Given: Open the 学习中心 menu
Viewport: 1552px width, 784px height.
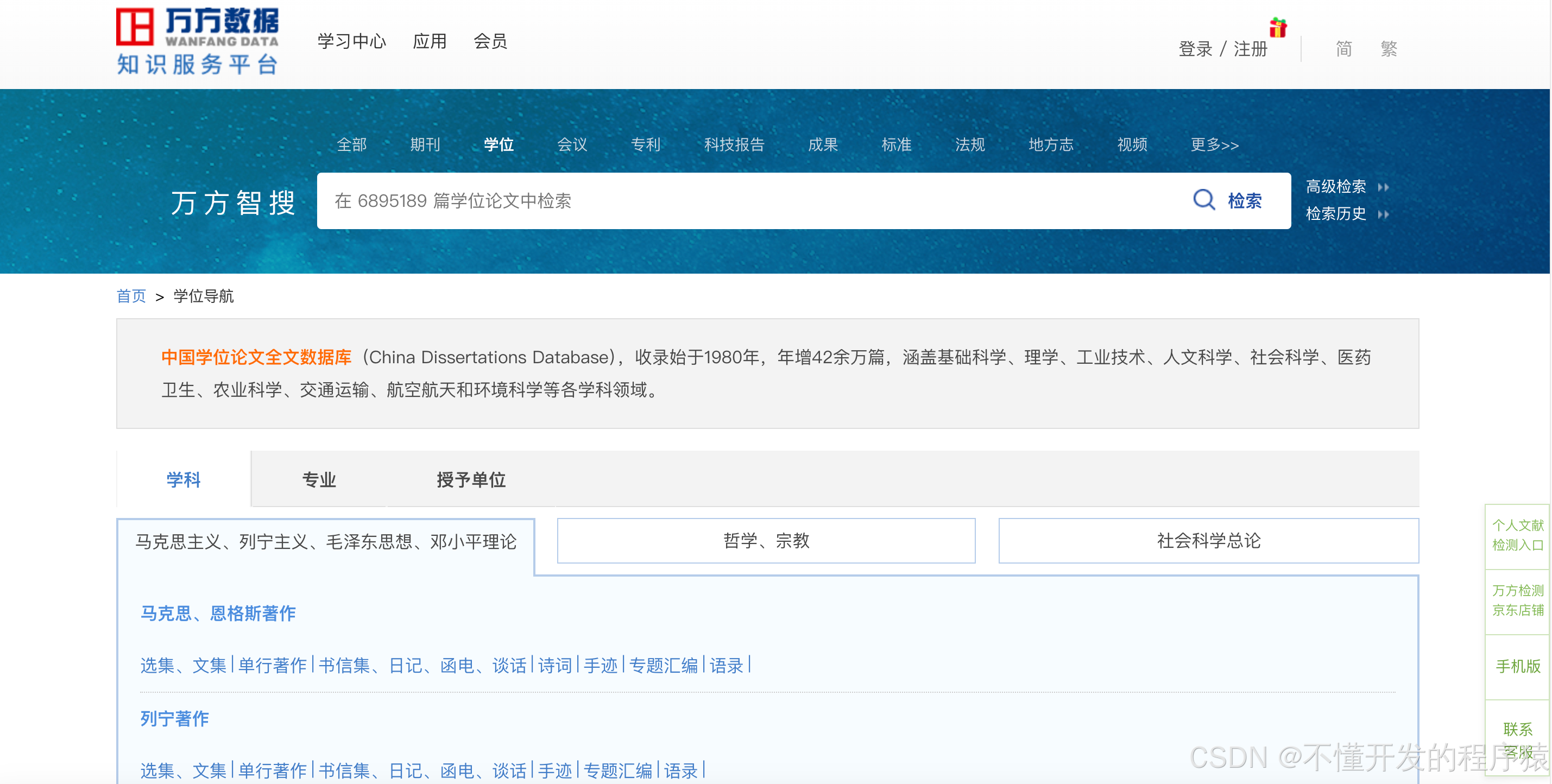Looking at the screenshot, I should click(x=351, y=41).
